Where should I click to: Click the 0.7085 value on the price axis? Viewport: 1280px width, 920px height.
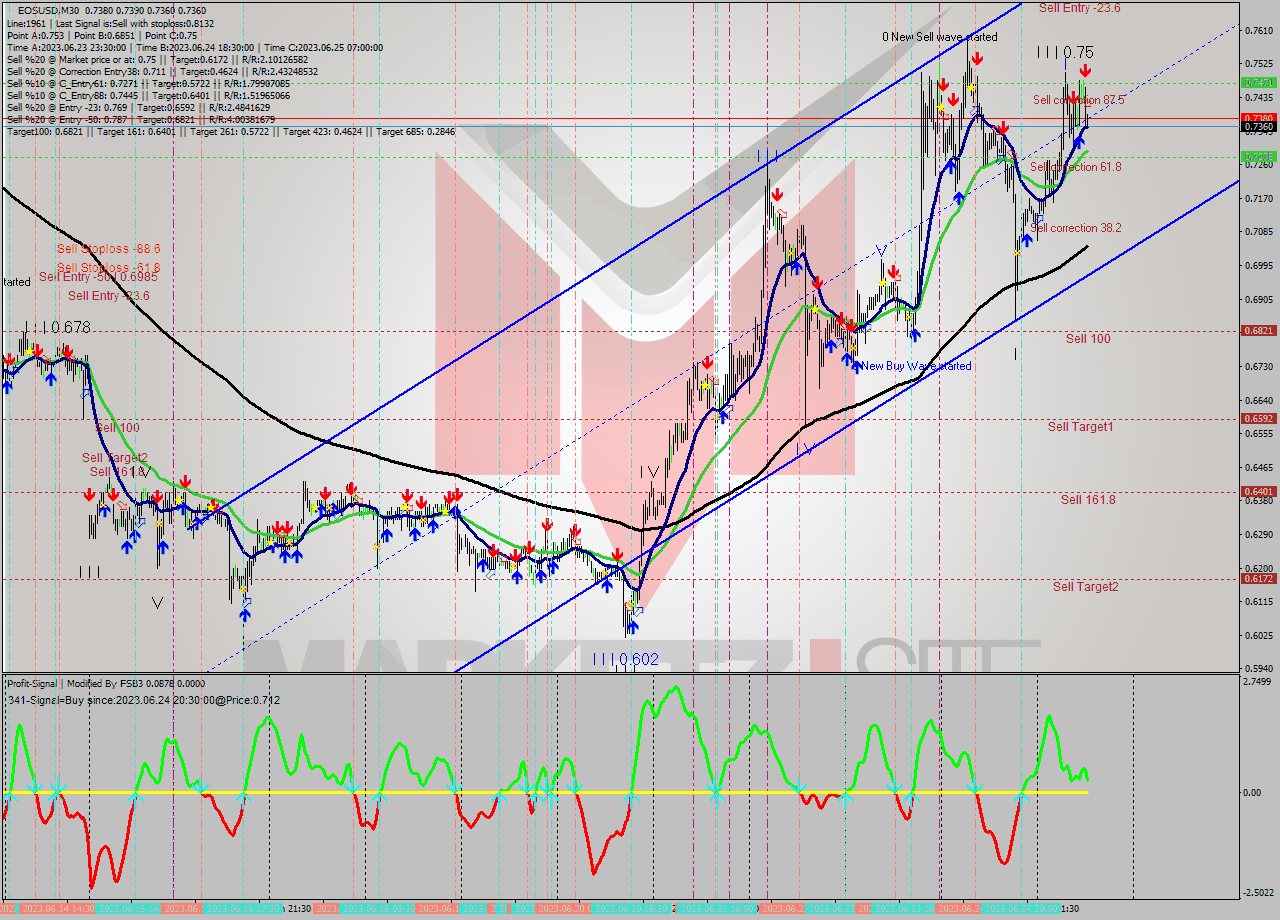[x=1257, y=232]
